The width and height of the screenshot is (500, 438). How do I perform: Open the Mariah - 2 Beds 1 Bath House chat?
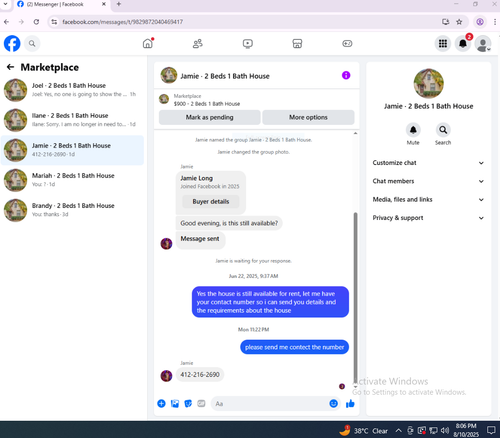(x=72, y=180)
